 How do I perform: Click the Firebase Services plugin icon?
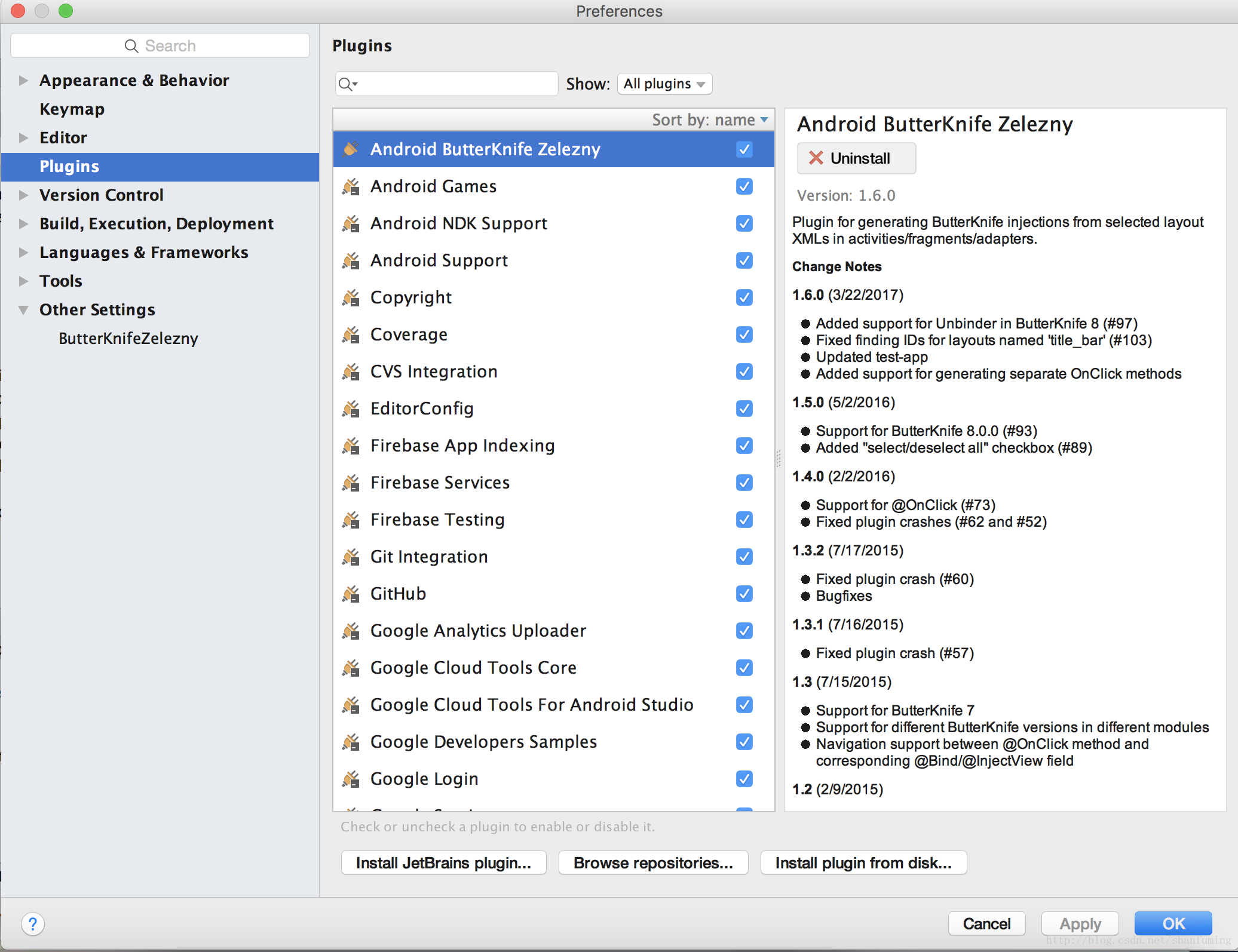click(351, 483)
